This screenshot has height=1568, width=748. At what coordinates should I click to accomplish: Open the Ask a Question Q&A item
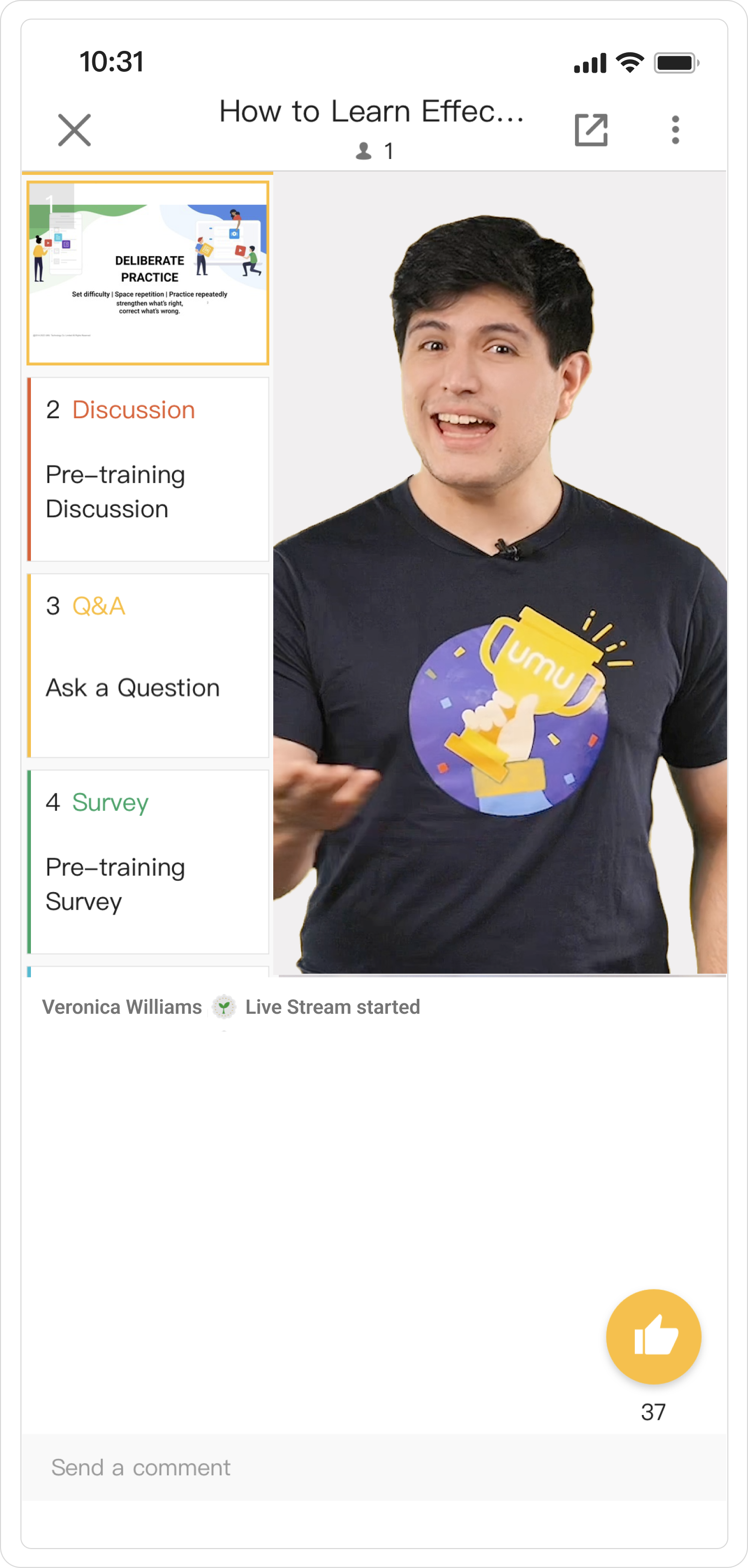pos(148,665)
